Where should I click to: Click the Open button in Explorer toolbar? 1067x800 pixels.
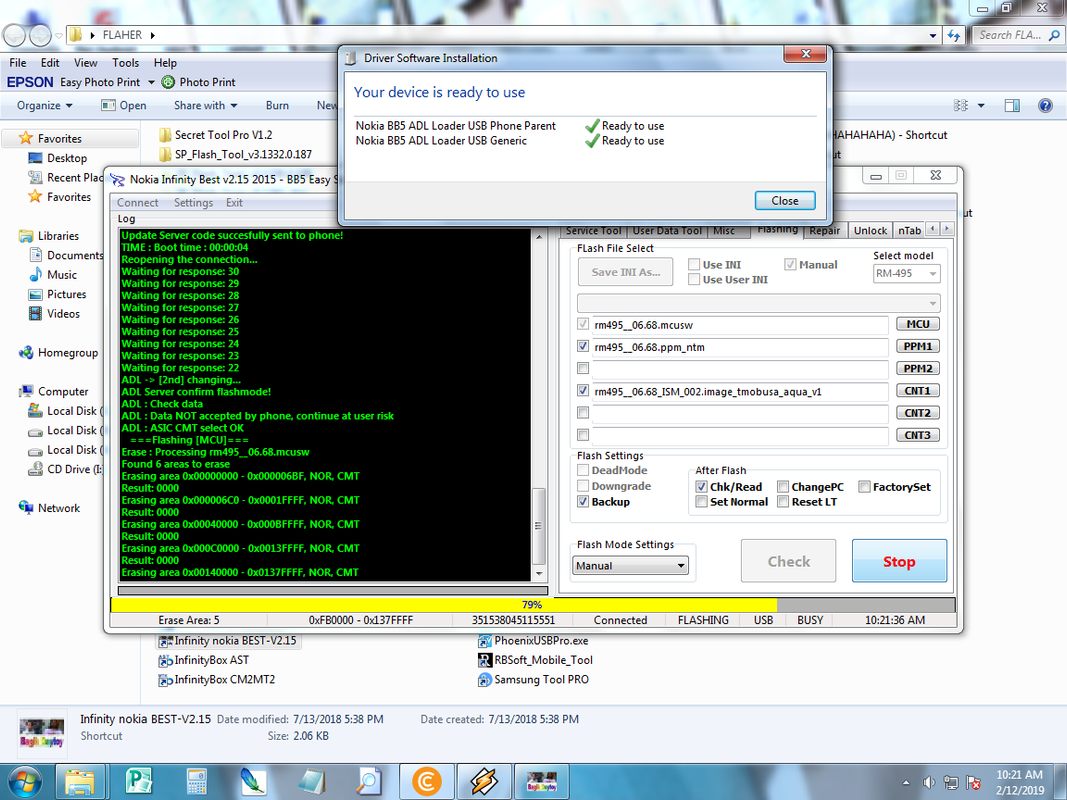point(124,105)
